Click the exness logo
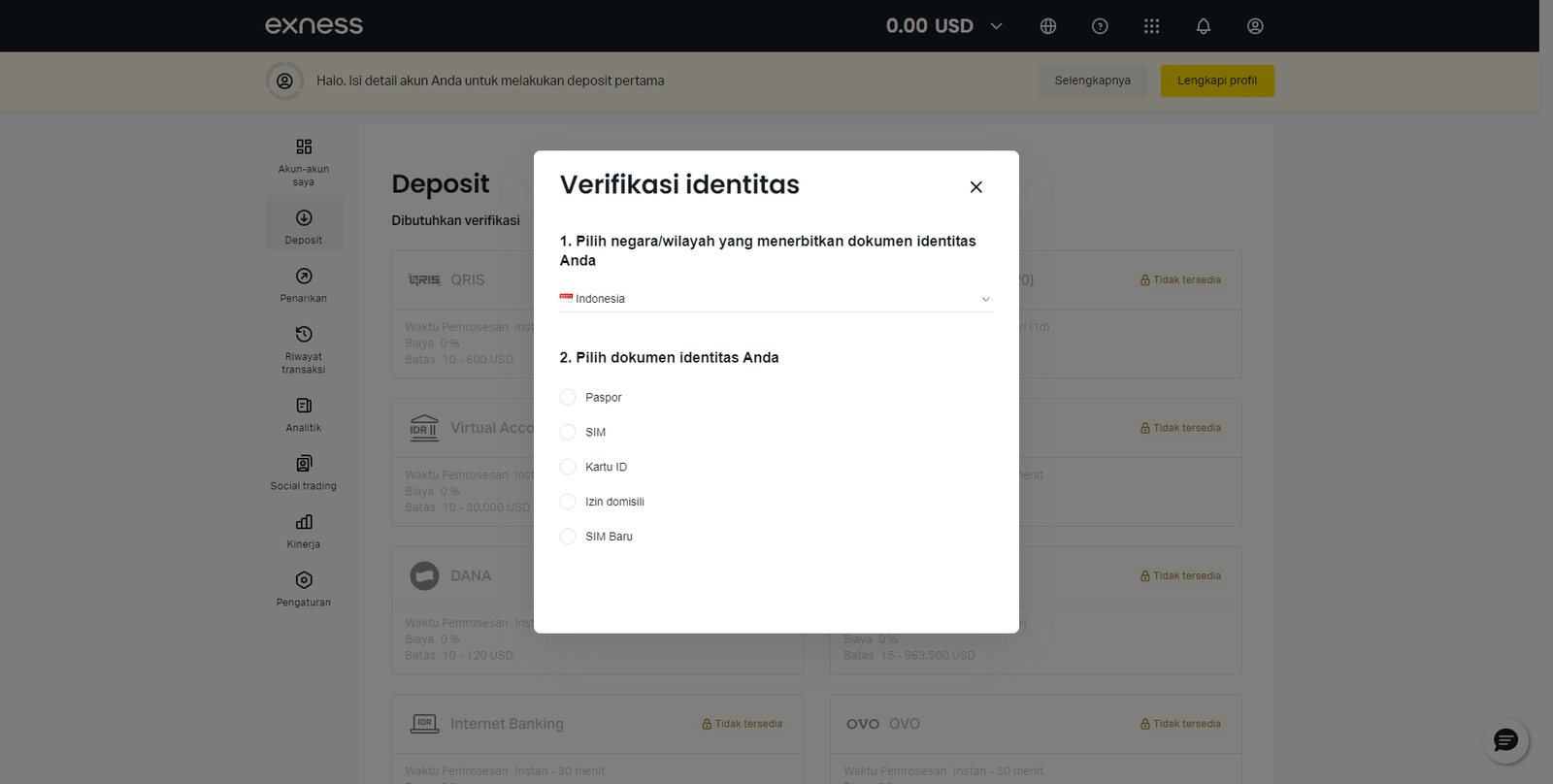The image size is (1553, 784). pos(314,26)
